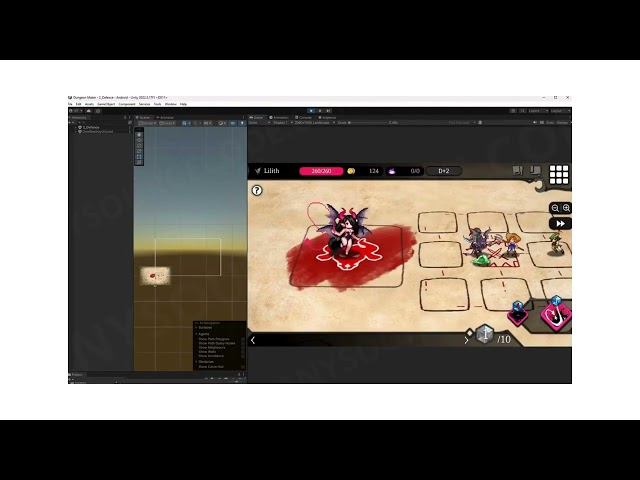
Task: Open the Tools menu
Action: click(x=158, y=104)
